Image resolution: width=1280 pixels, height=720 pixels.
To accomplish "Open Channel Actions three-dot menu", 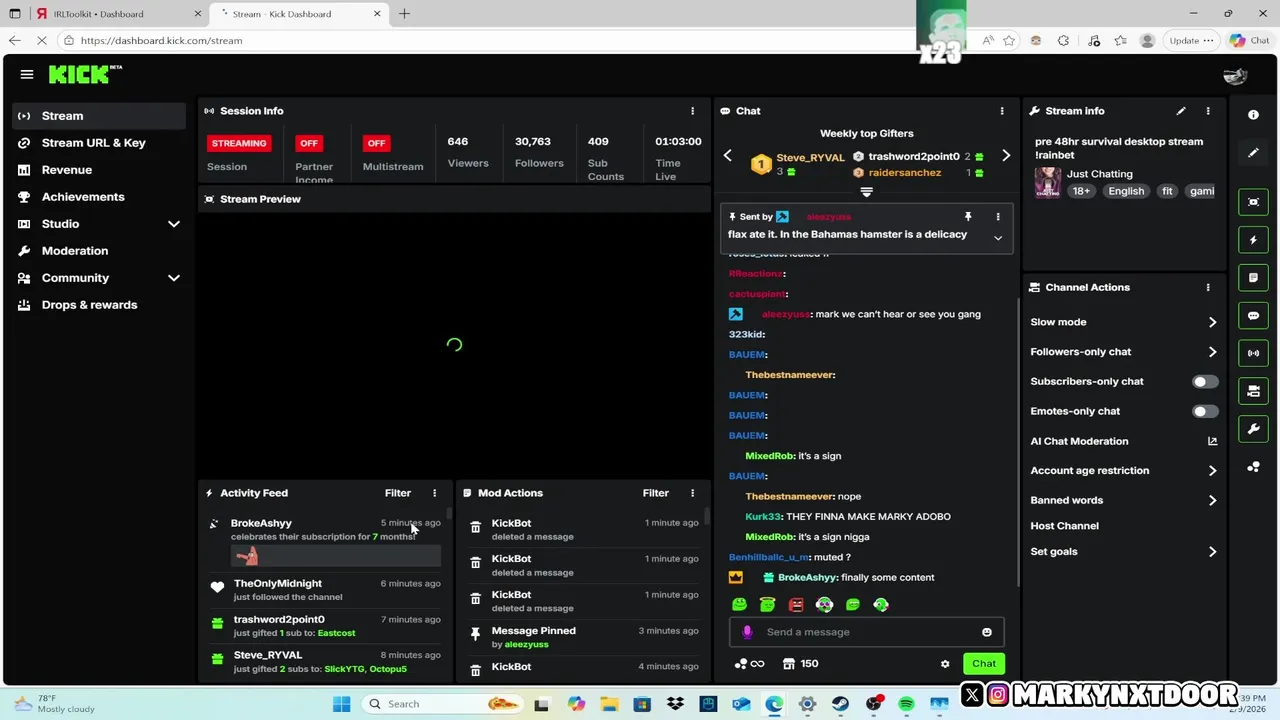I will coord(1208,287).
